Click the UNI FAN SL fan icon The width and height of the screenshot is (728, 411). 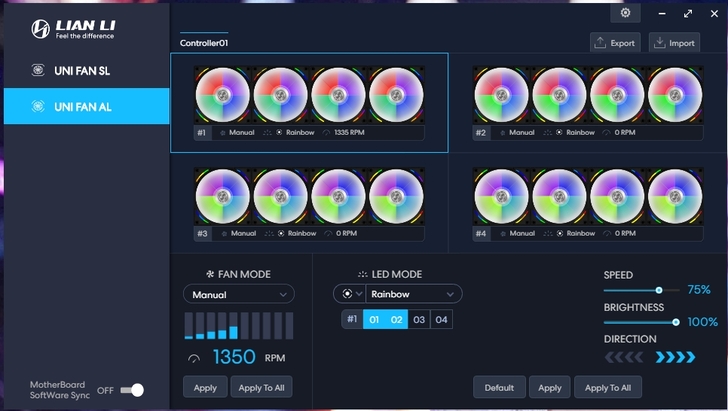pos(38,70)
